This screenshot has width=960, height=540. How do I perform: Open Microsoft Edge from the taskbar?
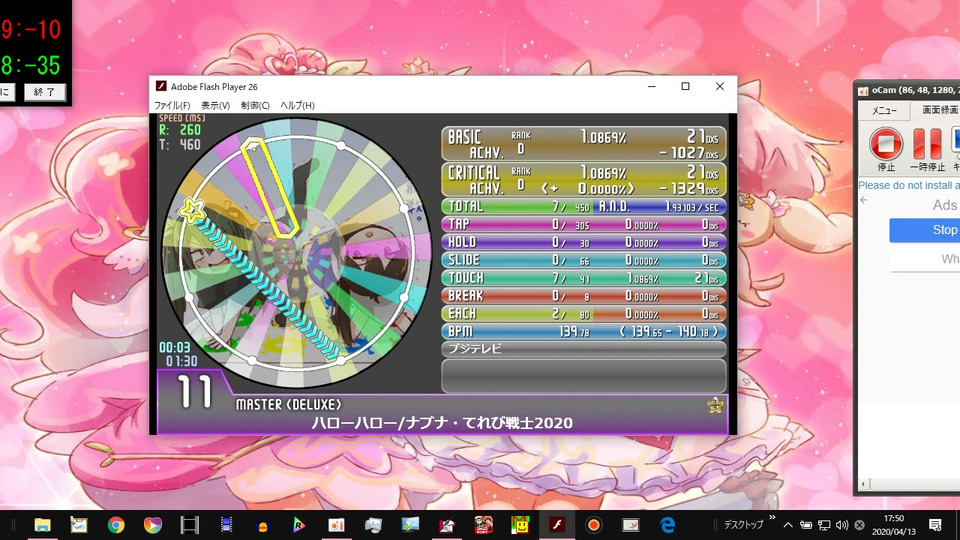tap(667, 525)
